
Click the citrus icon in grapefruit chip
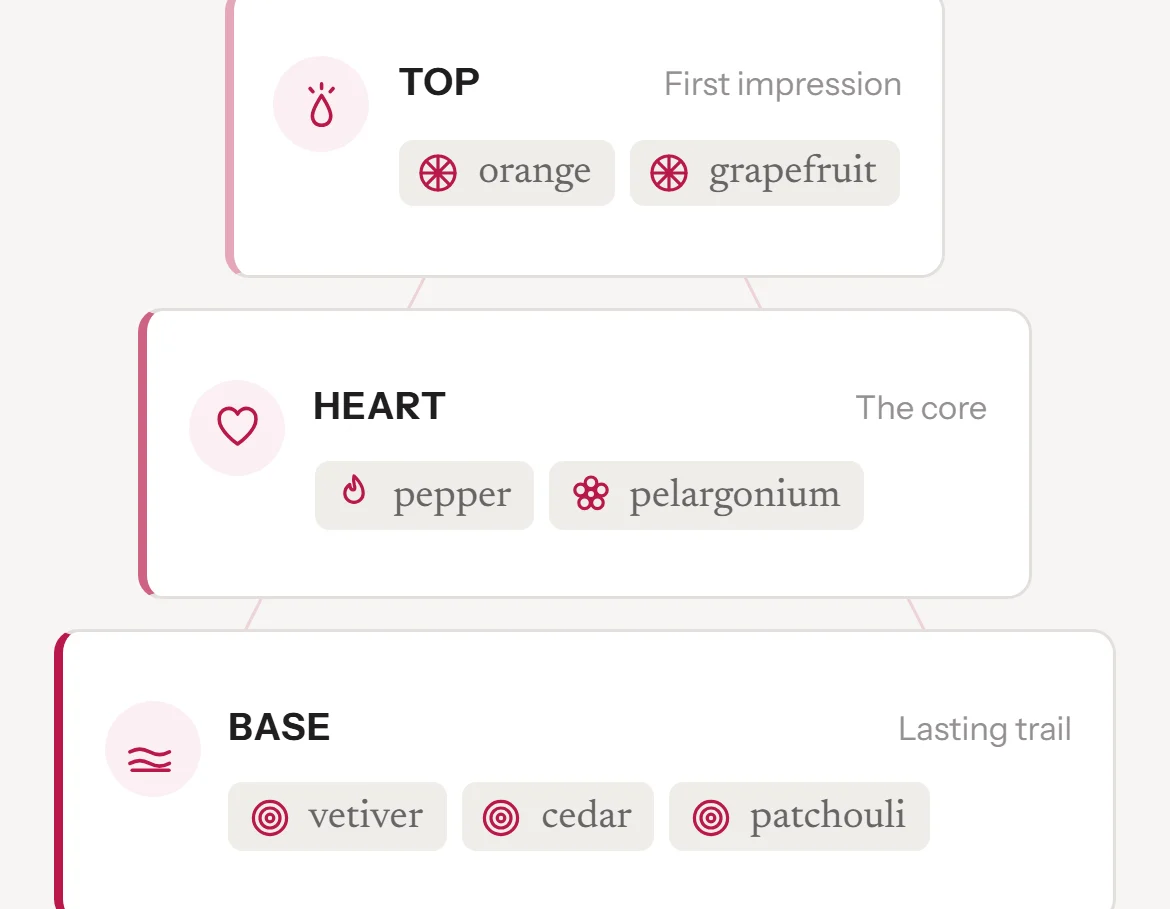click(669, 173)
